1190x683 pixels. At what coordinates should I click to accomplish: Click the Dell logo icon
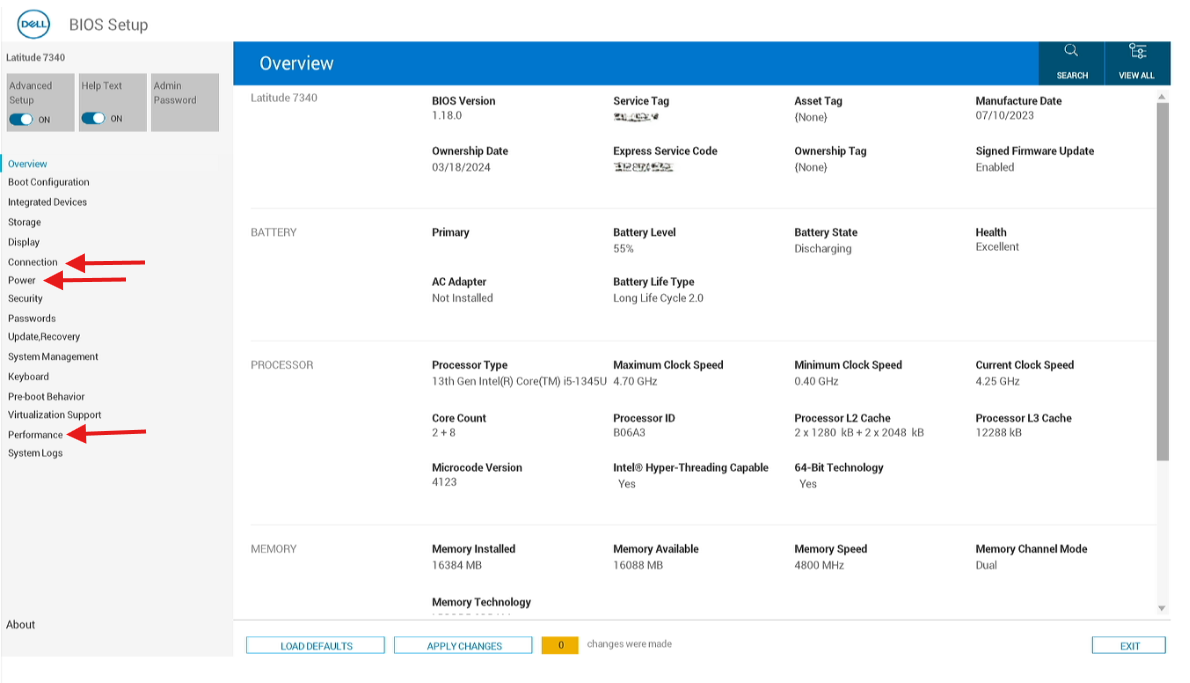[x=33, y=24]
